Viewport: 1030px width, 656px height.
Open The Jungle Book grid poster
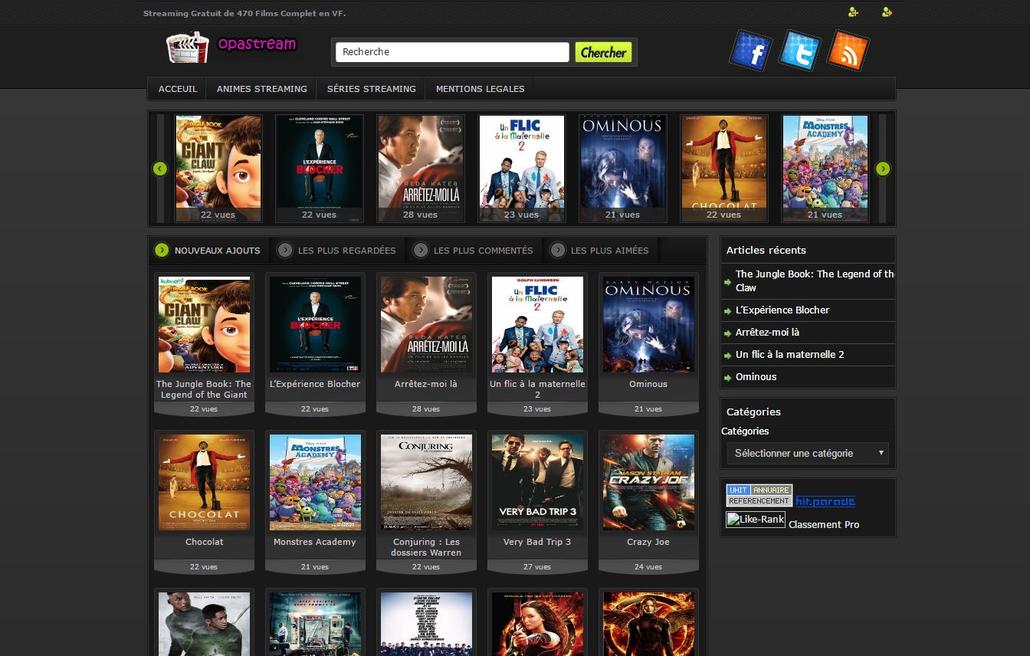[x=204, y=324]
